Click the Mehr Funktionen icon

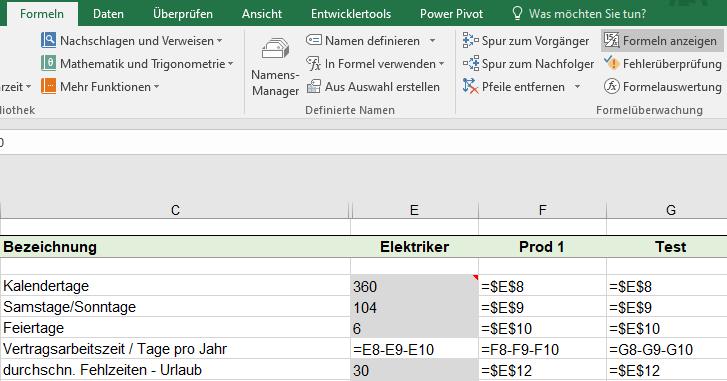[x=48, y=86]
